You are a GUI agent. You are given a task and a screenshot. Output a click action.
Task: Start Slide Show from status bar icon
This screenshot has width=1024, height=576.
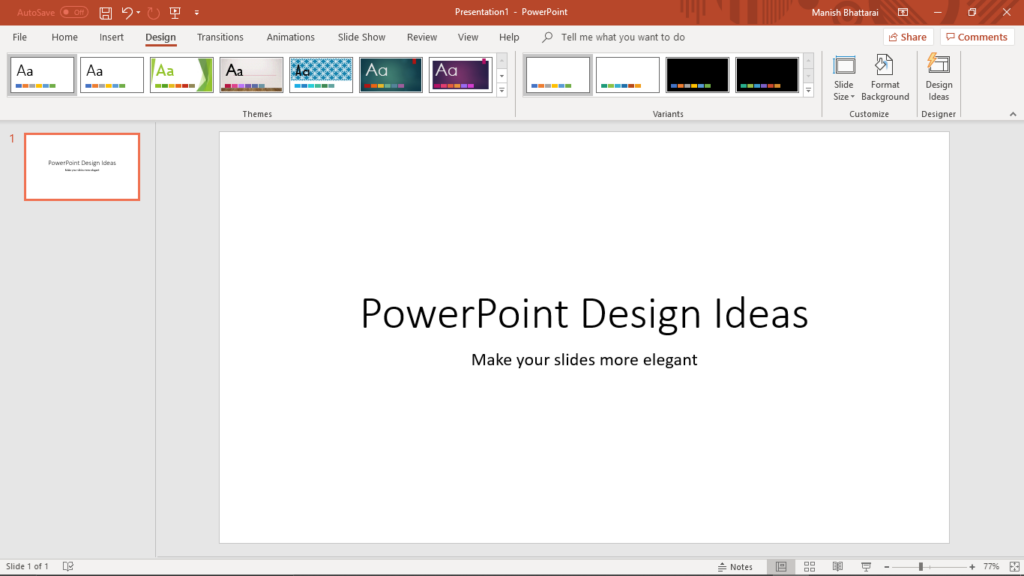pos(865,566)
